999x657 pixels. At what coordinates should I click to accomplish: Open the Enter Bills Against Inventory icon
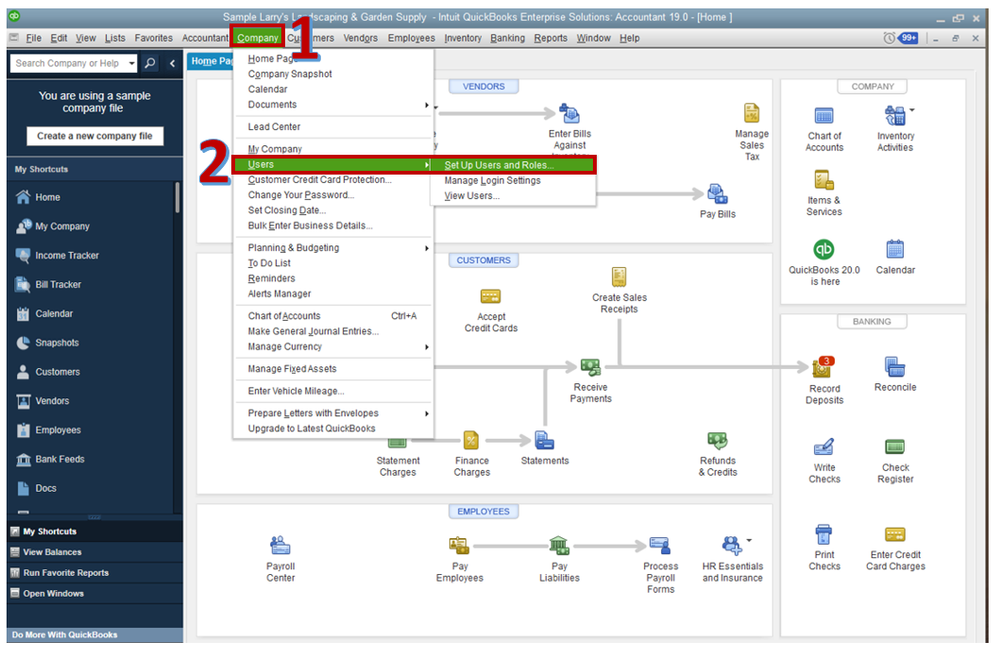pyautogui.click(x=569, y=114)
